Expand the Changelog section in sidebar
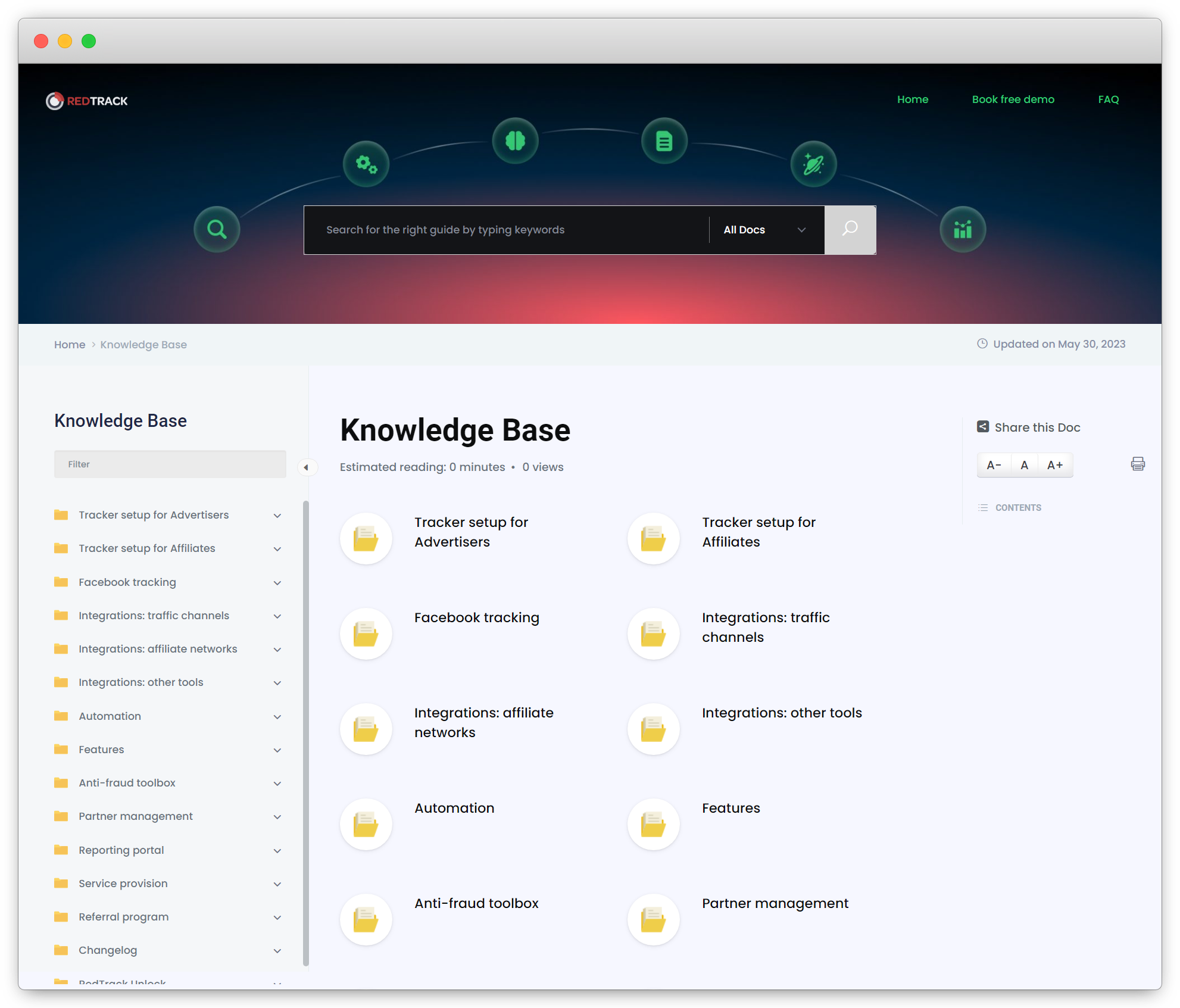Viewport: 1180px width, 1008px height. click(x=277, y=950)
